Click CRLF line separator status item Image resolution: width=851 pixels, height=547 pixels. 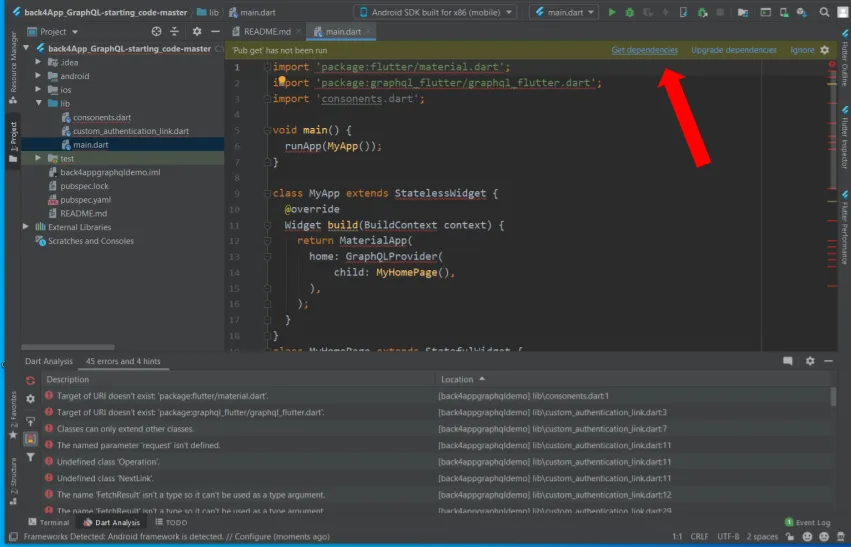point(699,536)
